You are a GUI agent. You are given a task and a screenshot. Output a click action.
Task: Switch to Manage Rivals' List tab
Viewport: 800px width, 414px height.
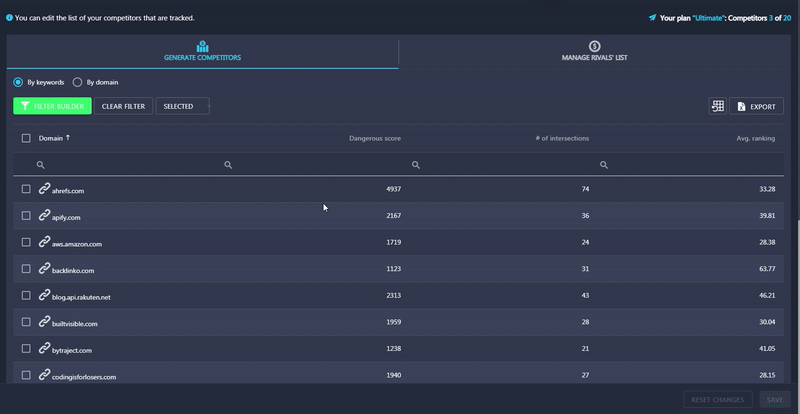pyautogui.click(x=594, y=52)
